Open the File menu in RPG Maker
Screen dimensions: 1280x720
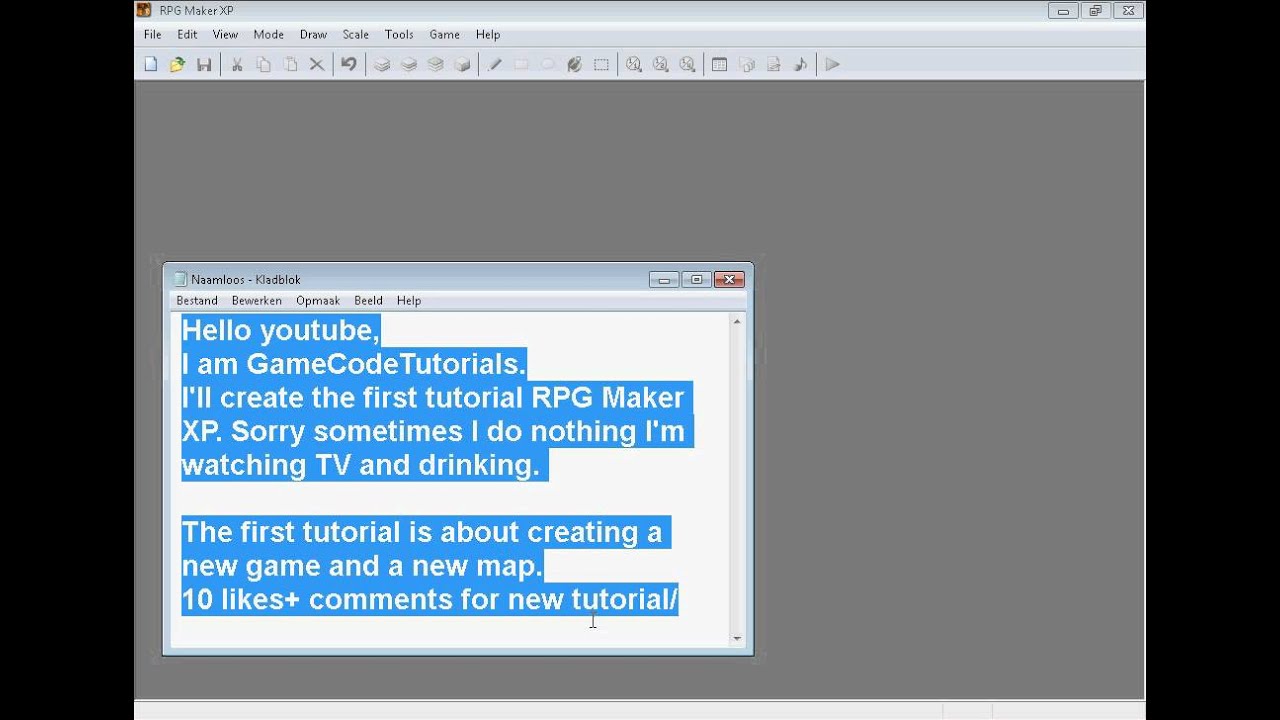click(152, 34)
